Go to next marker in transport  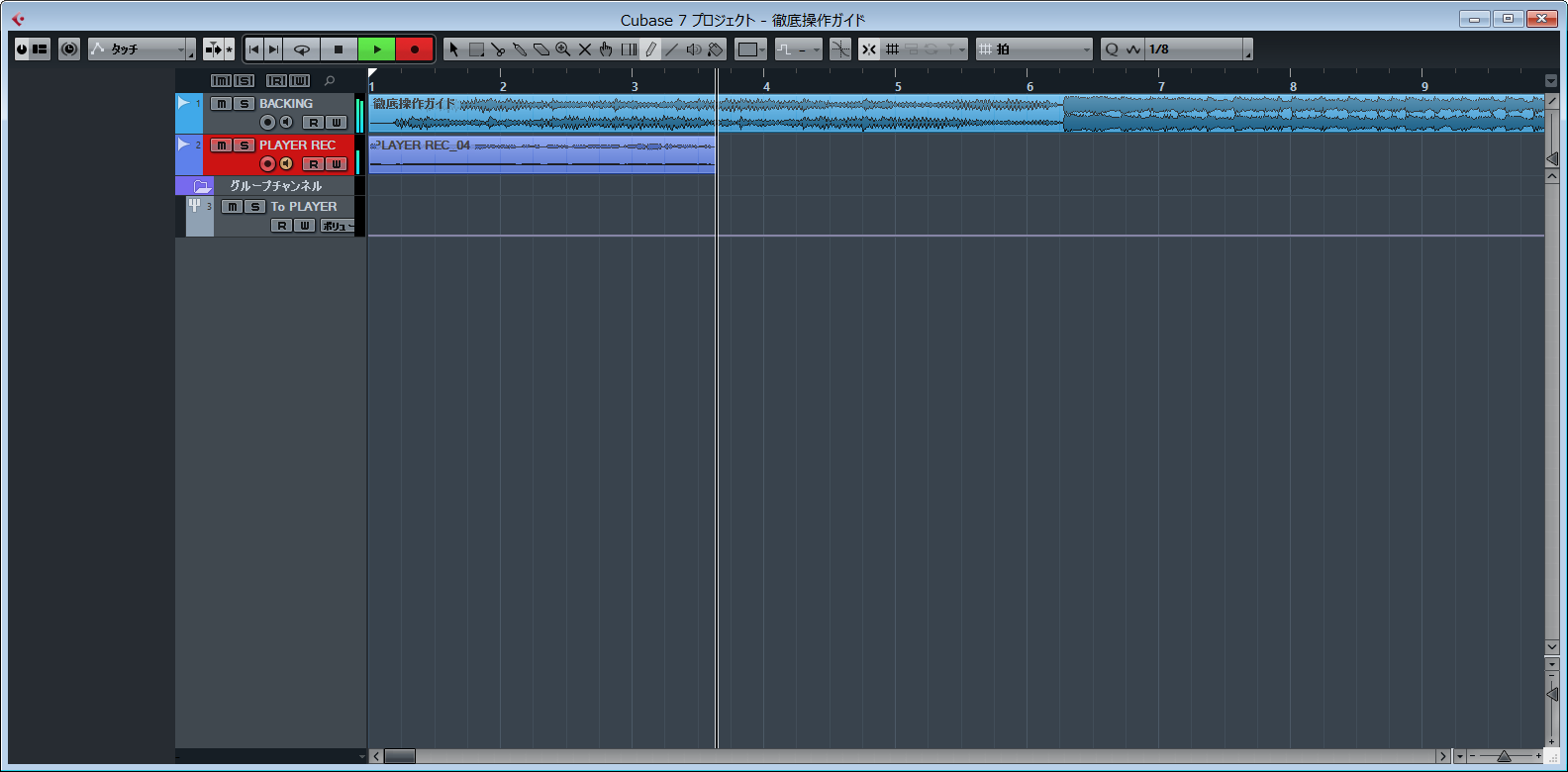[274, 49]
